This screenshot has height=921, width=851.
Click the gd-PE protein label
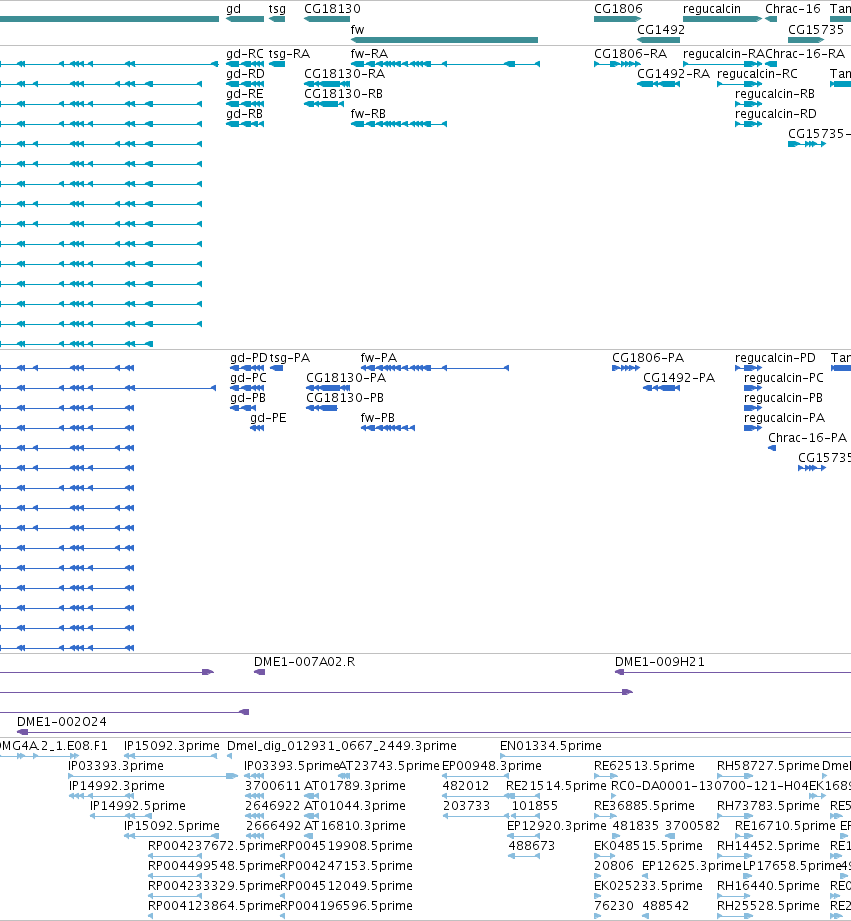point(268,418)
